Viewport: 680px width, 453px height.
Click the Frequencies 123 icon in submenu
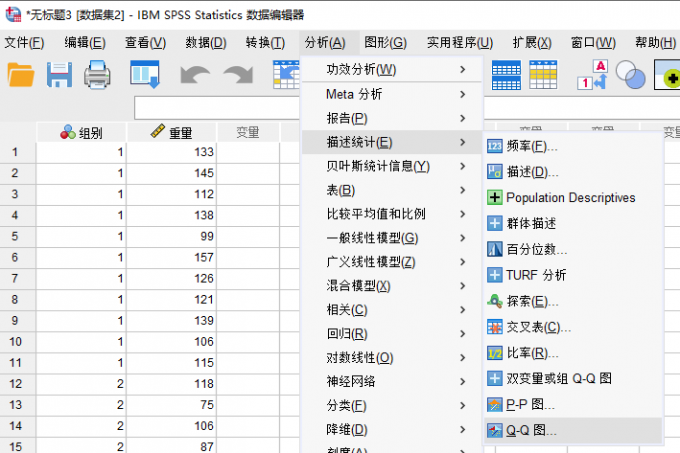[x=494, y=146]
